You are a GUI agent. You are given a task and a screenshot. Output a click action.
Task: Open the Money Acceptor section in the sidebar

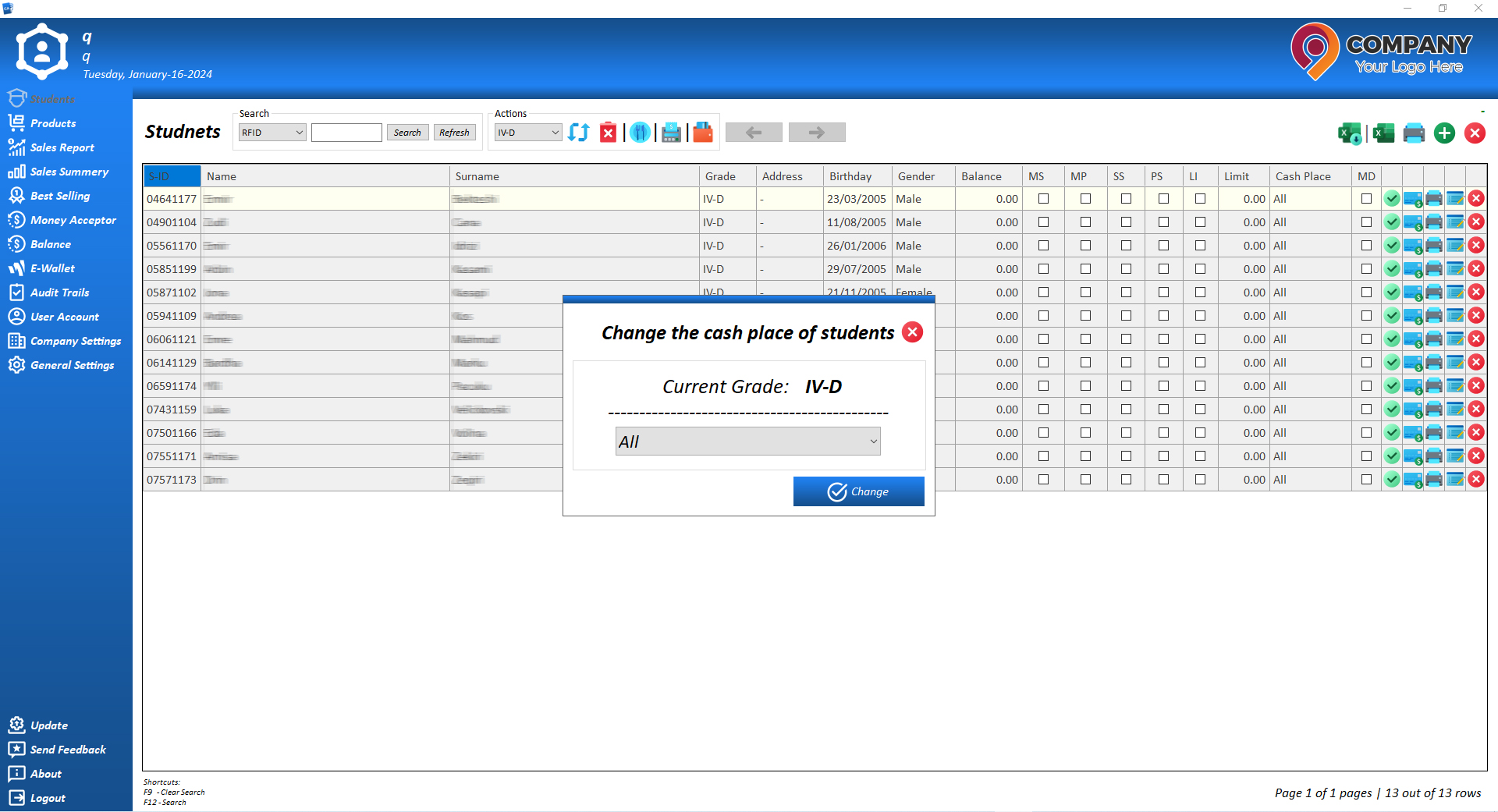[x=73, y=220]
